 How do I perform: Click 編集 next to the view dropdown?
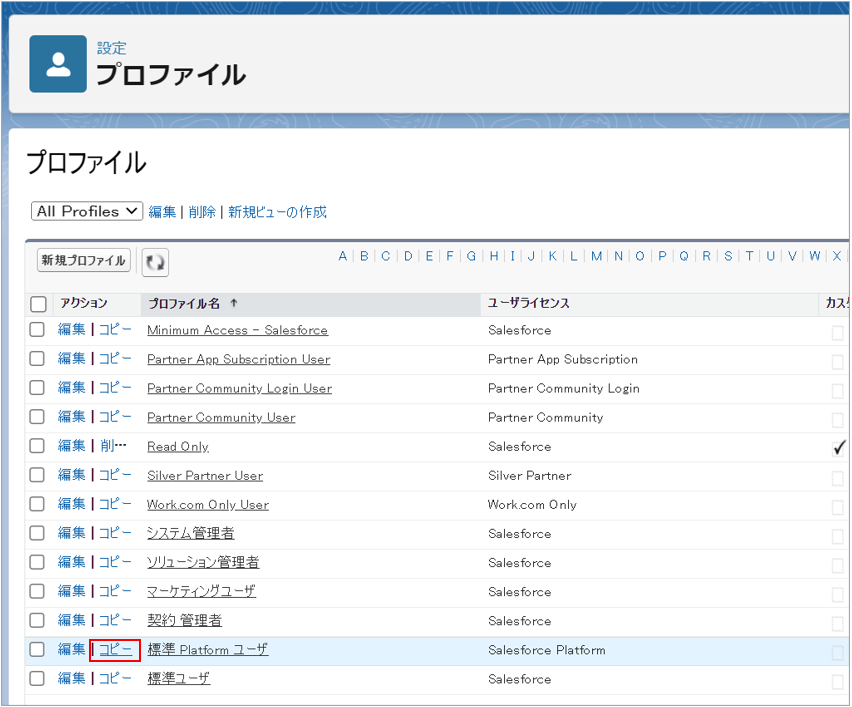tap(162, 212)
